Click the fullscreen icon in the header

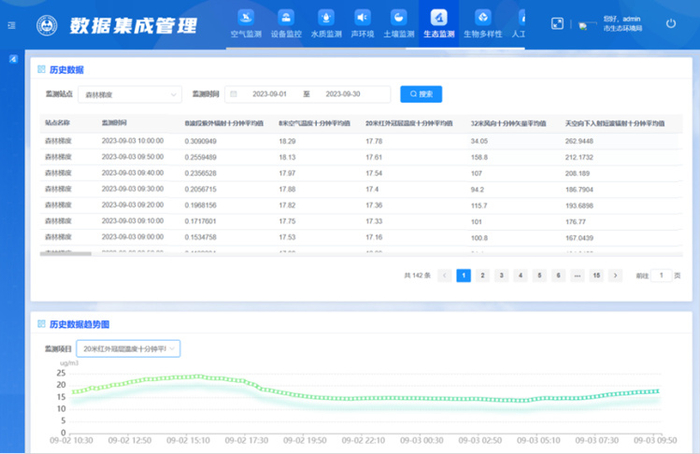point(558,22)
